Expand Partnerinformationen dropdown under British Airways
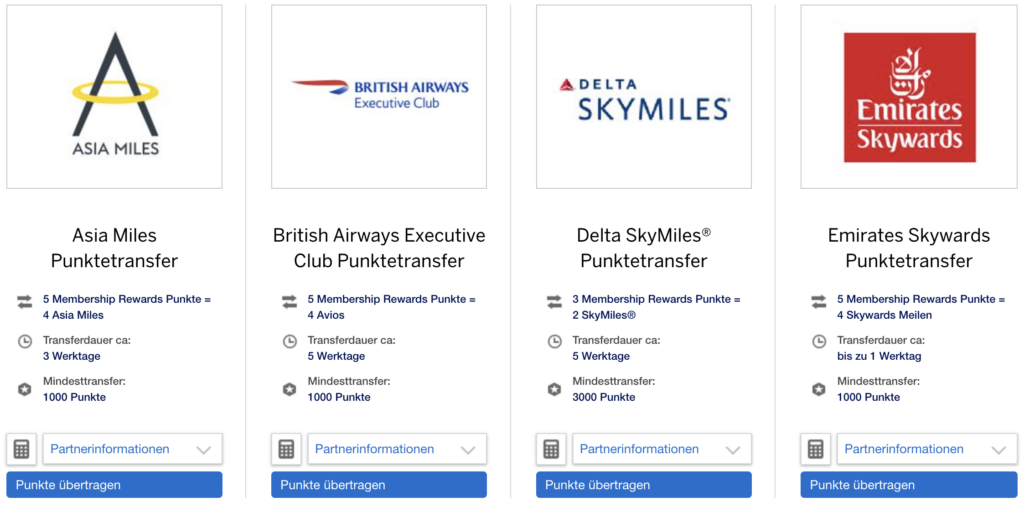The width and height of the screenshot is (1024, 507). (397, 450)
